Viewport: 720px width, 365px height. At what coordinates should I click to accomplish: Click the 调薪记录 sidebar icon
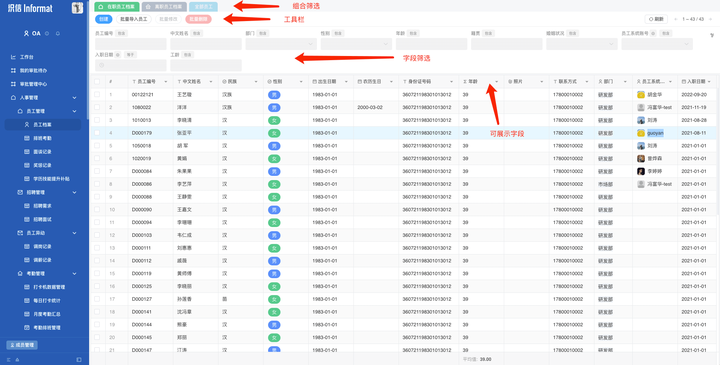point(27,260)
